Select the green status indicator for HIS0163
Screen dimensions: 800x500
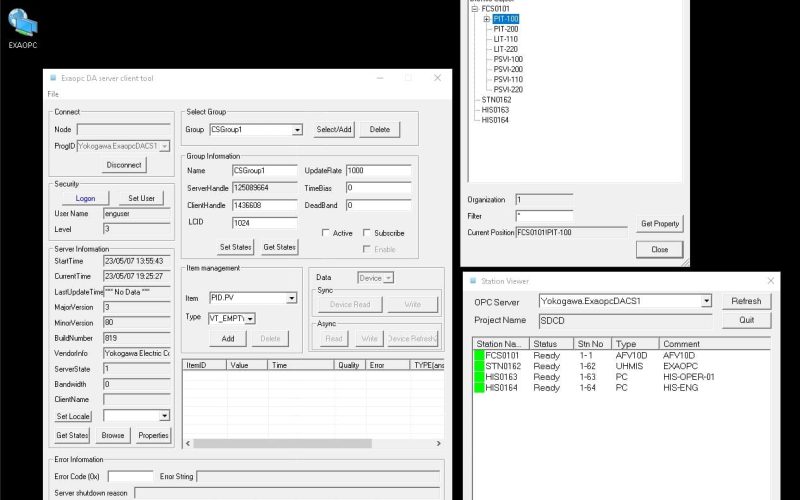tap(479, 377)
